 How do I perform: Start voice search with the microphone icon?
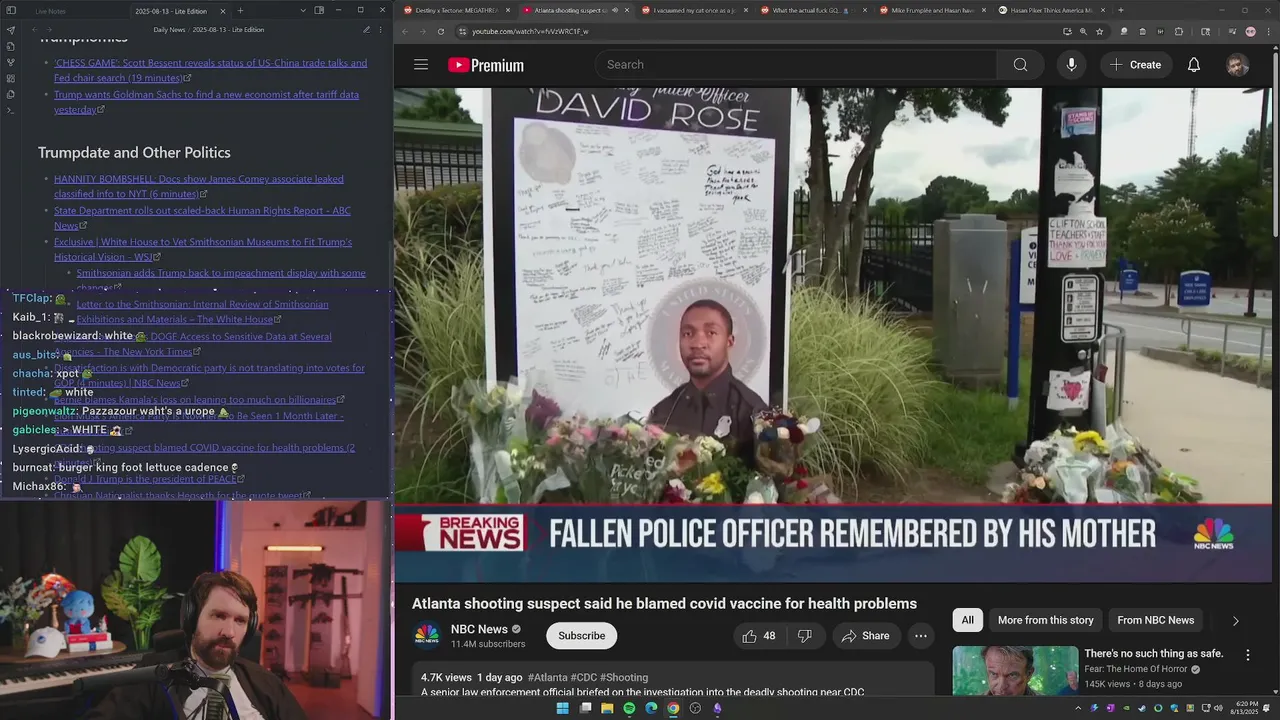coord(1071,65)
